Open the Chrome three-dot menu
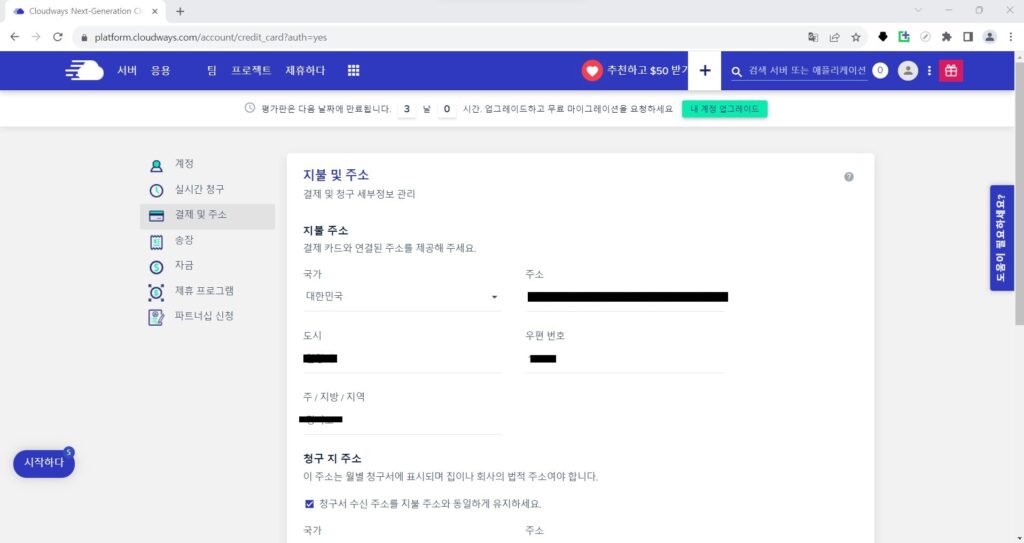The height and width of the screenshot is (543, 1024). (1010, 37)
